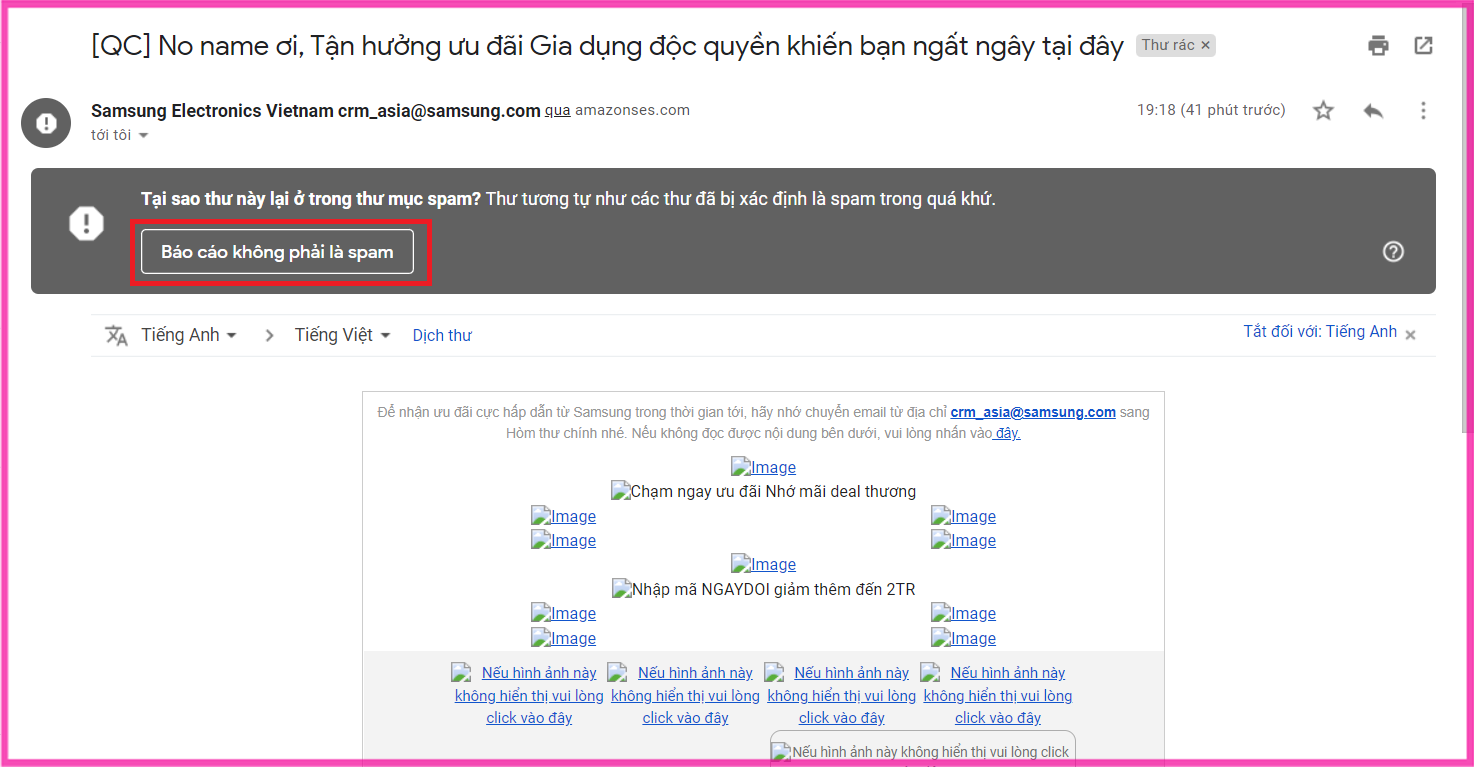Star this Samsung email
This screenshot has width=1474, height=767.
1323,111
